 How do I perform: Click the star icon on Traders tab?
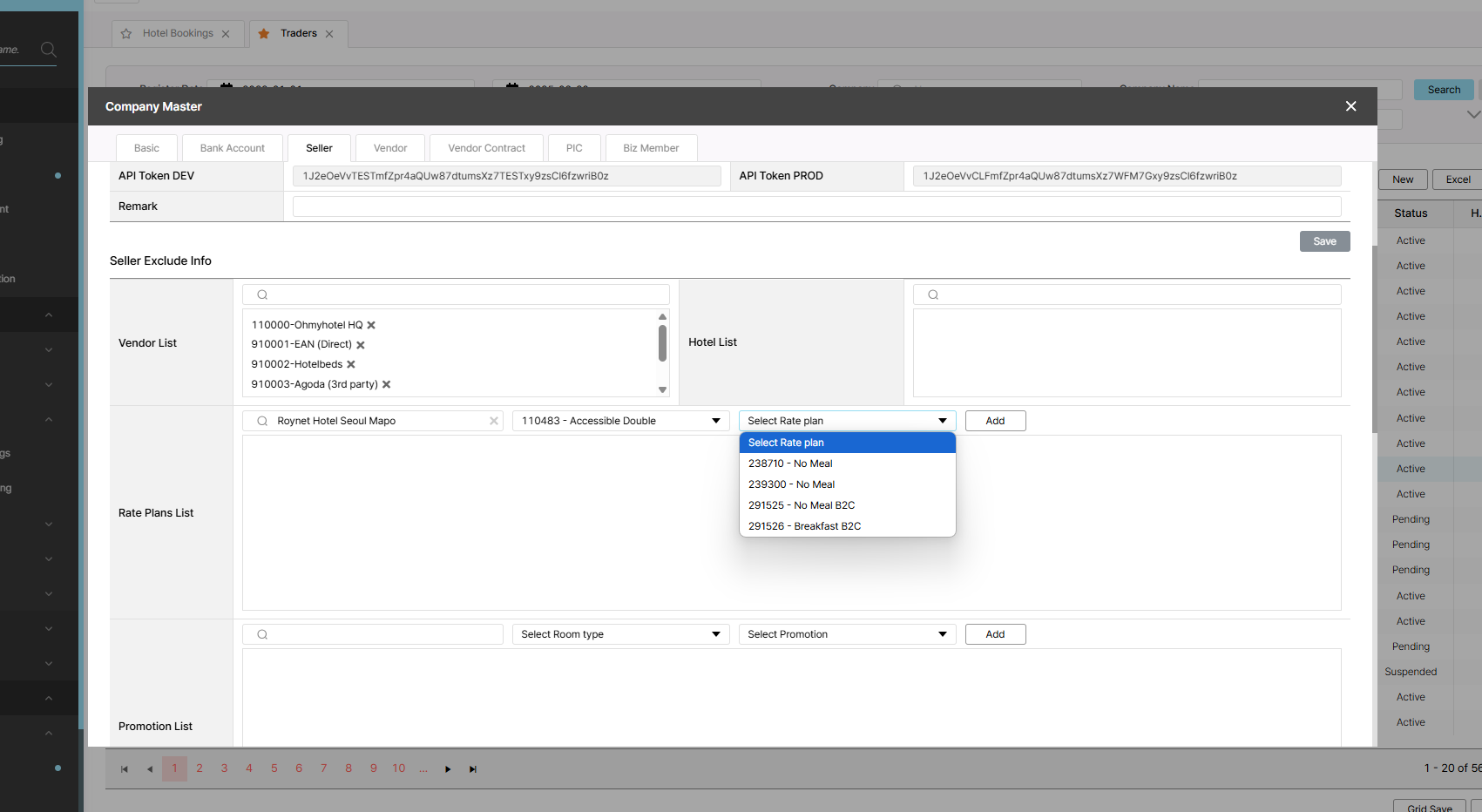(264, 34)
